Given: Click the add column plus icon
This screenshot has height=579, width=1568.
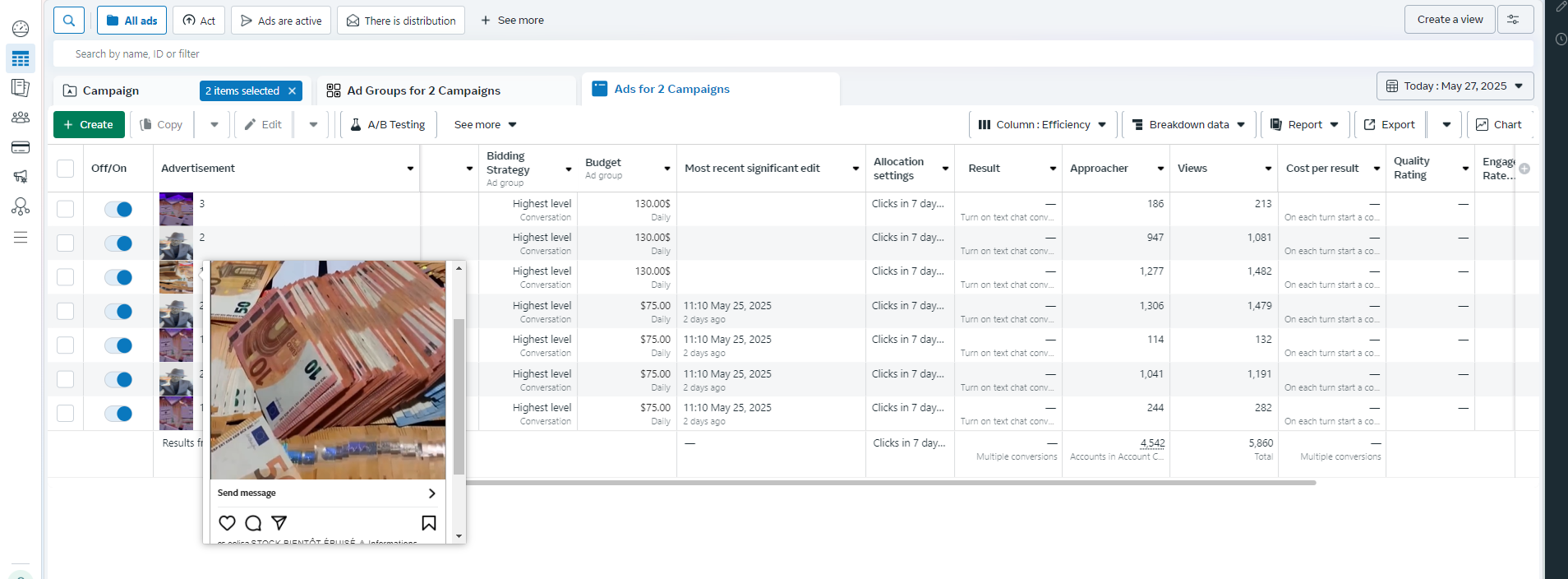Looking at the screenshot, I should click(1524, 169).
